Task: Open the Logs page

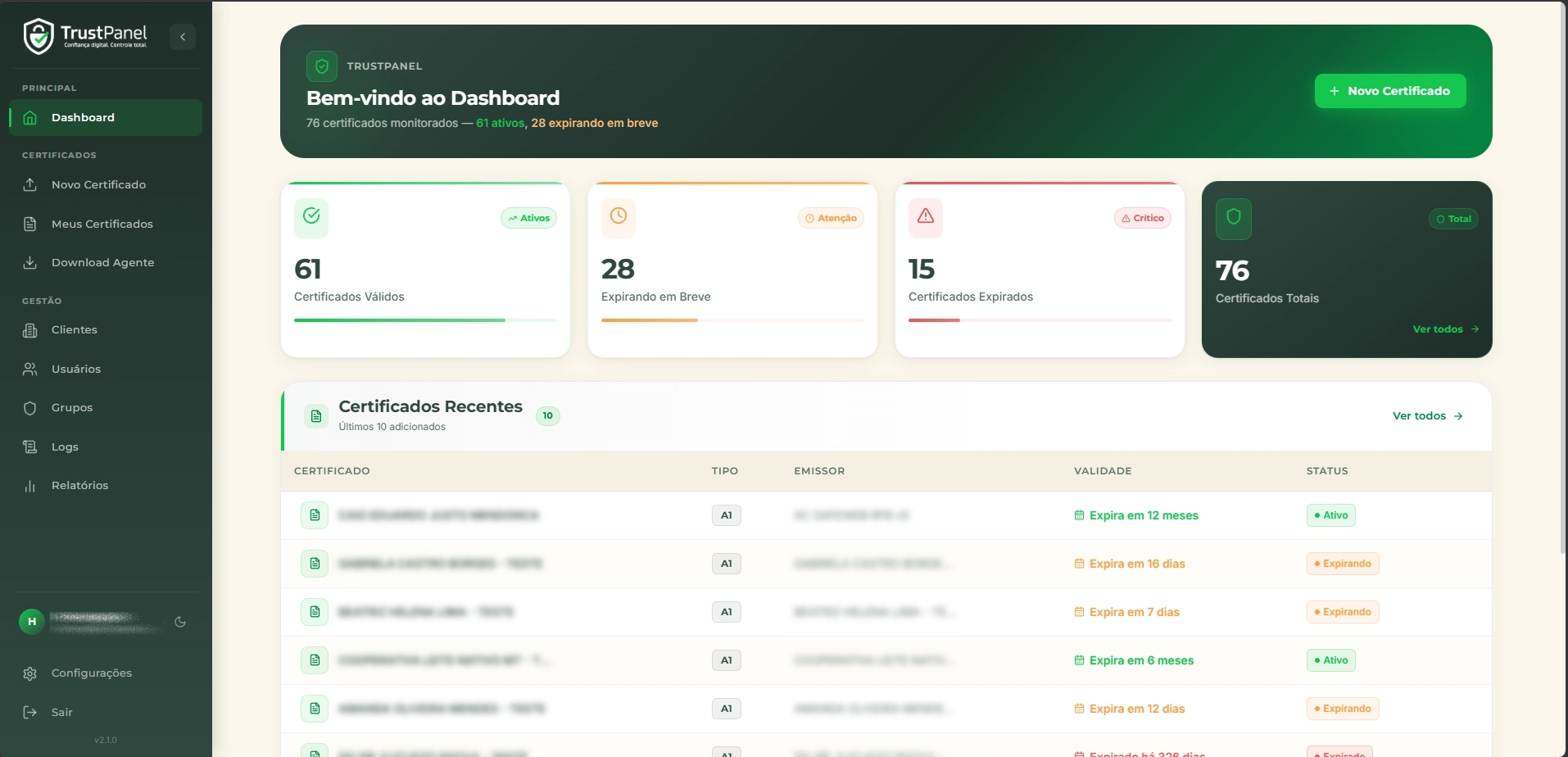Action: coord(106,446)
